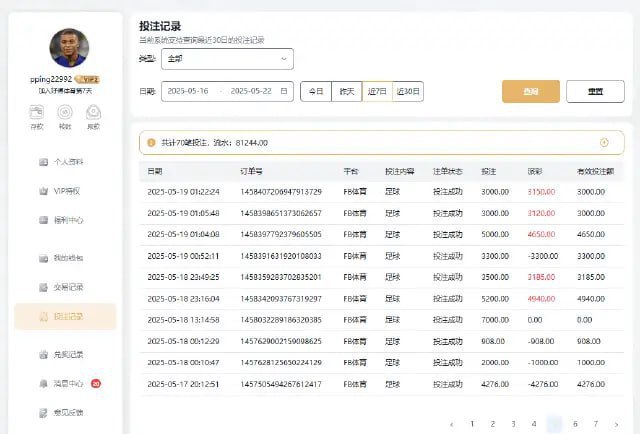Expand the 类型 dropdown showing 全部
Screen dimensions: 640x434
[228, 60]
